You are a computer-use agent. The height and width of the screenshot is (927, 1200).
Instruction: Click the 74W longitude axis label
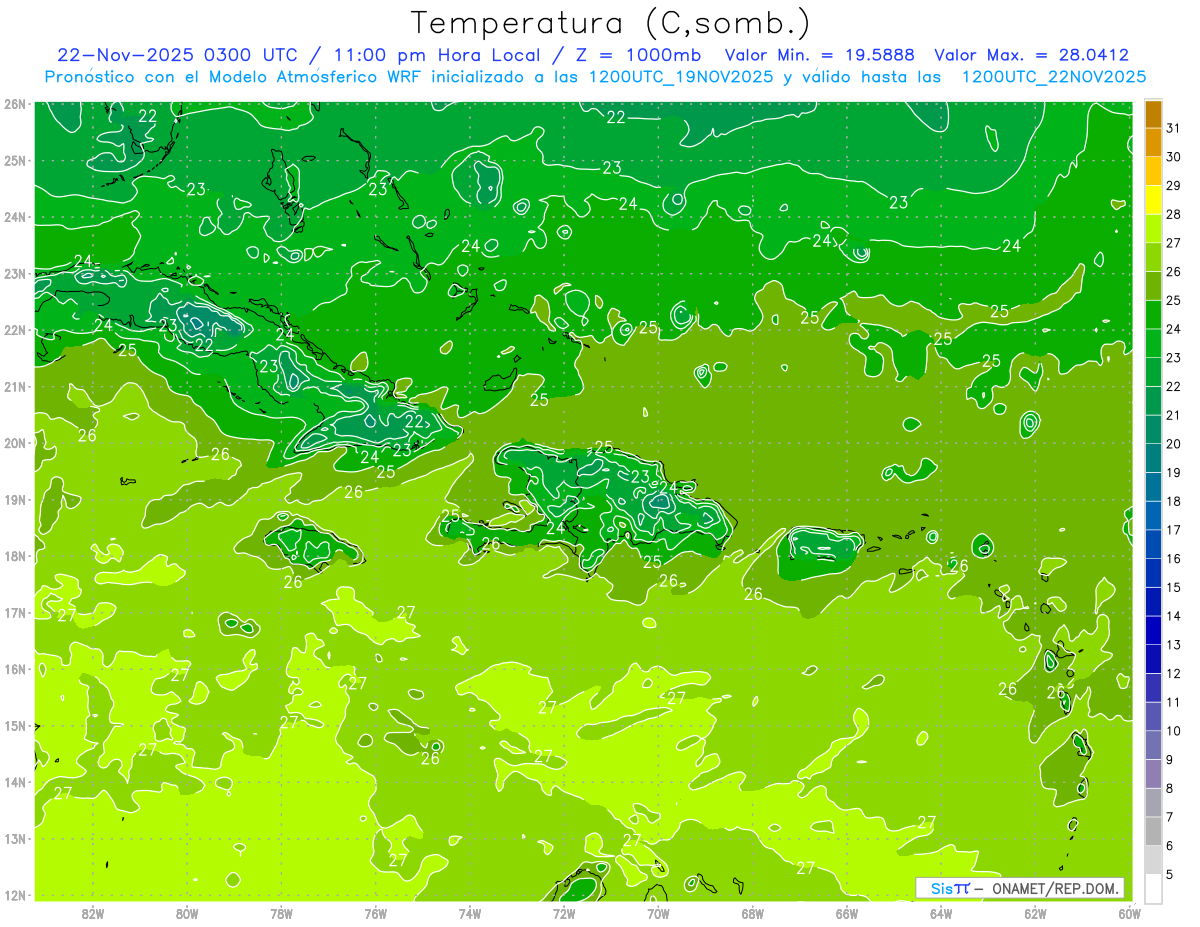coord(469,913)
